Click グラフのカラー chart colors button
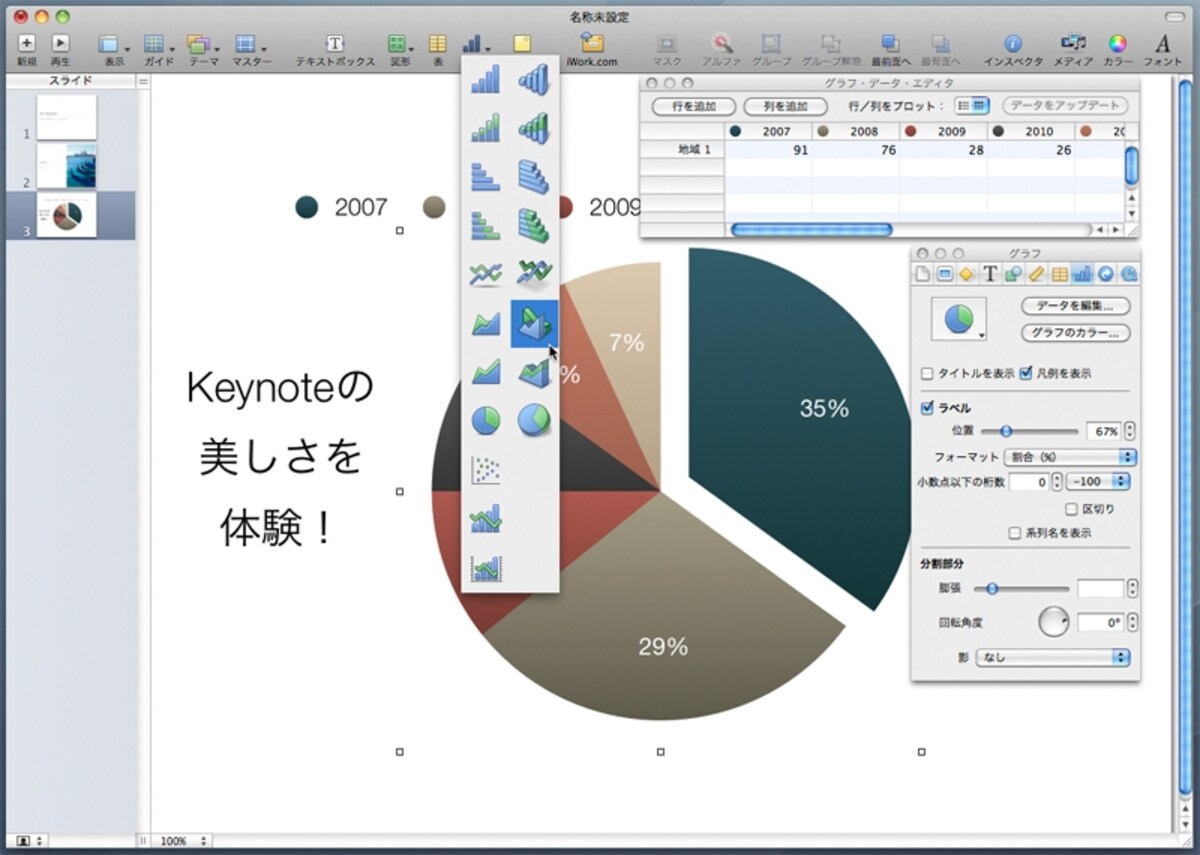This screenshot has width=1200, height=855. pos(1076,332)
